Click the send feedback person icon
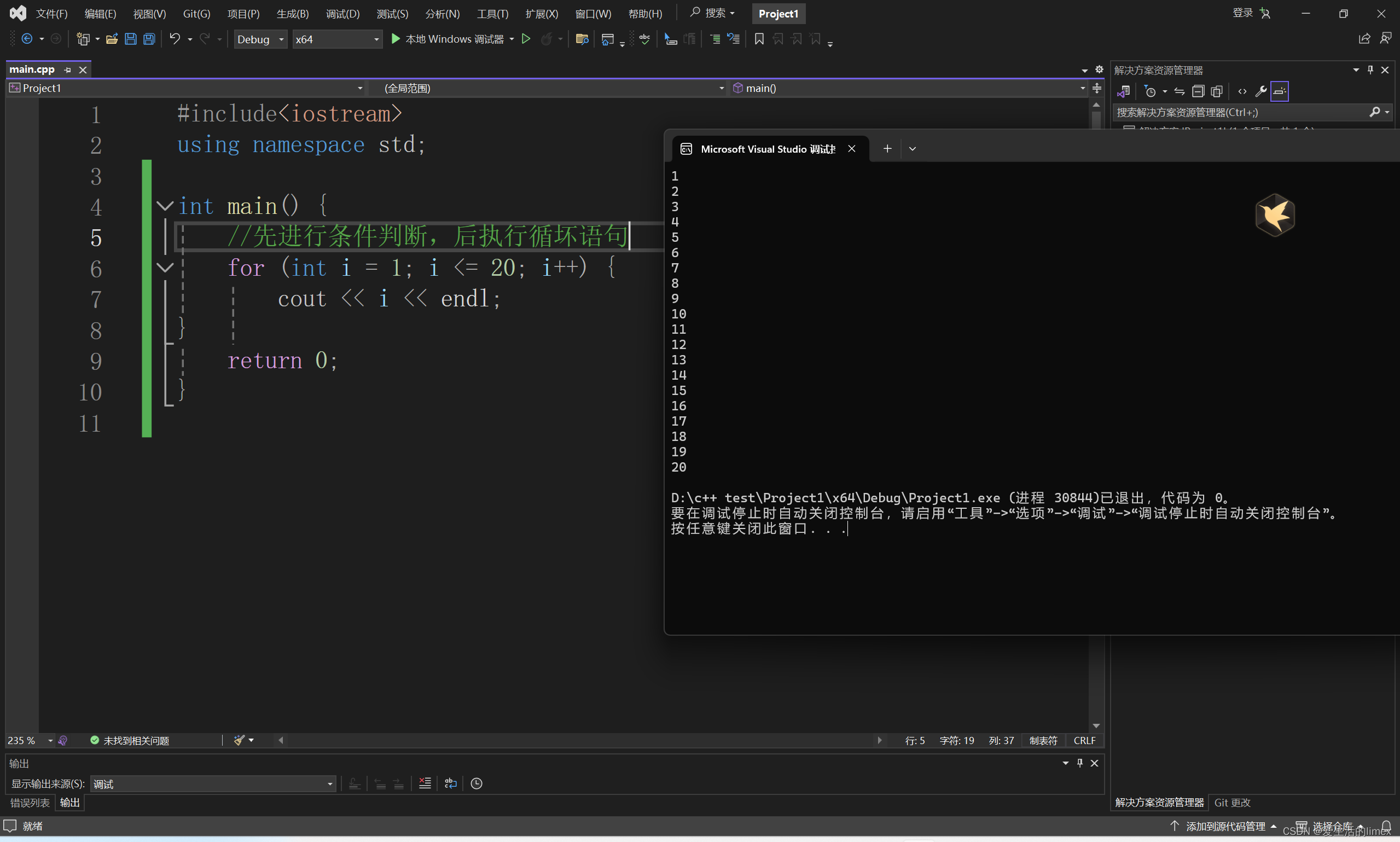1400x842 pixels. coord(1386,39)
